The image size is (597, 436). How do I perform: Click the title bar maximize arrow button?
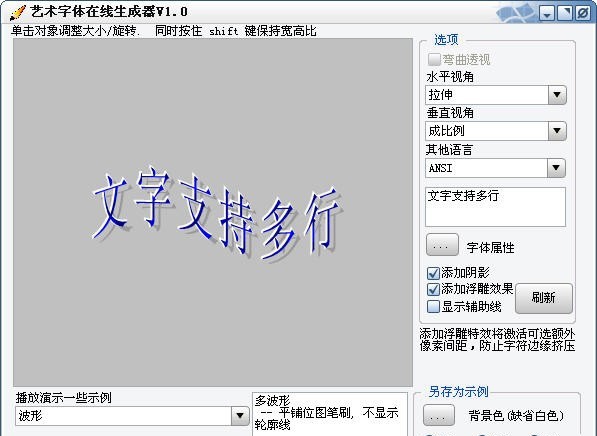pyautogui.click(x=565, y=13)
